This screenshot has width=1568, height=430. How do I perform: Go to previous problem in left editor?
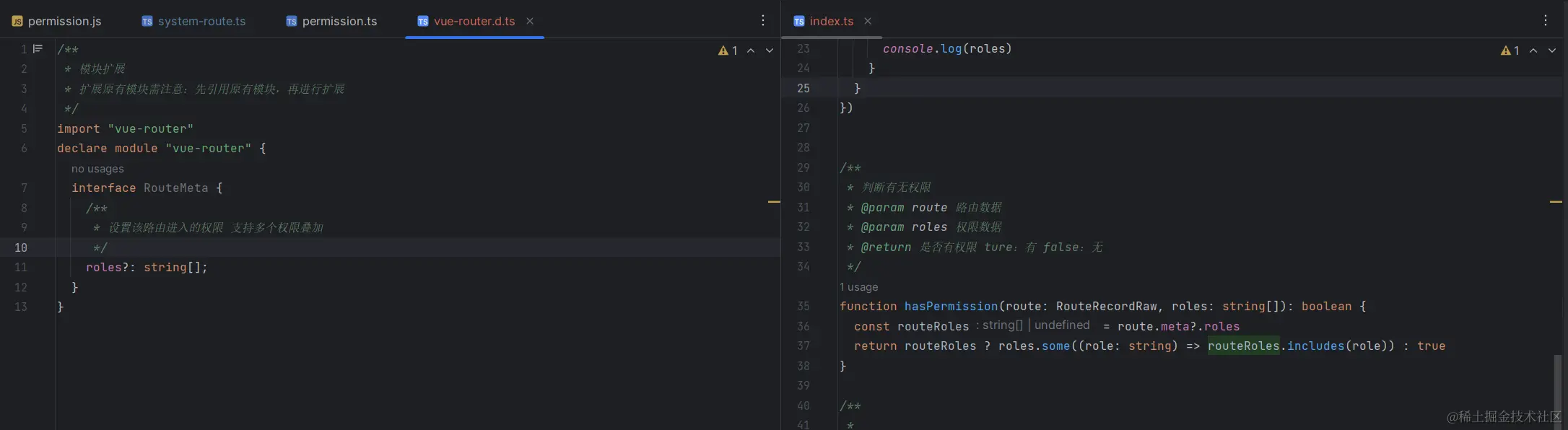(x=751, y=51)
